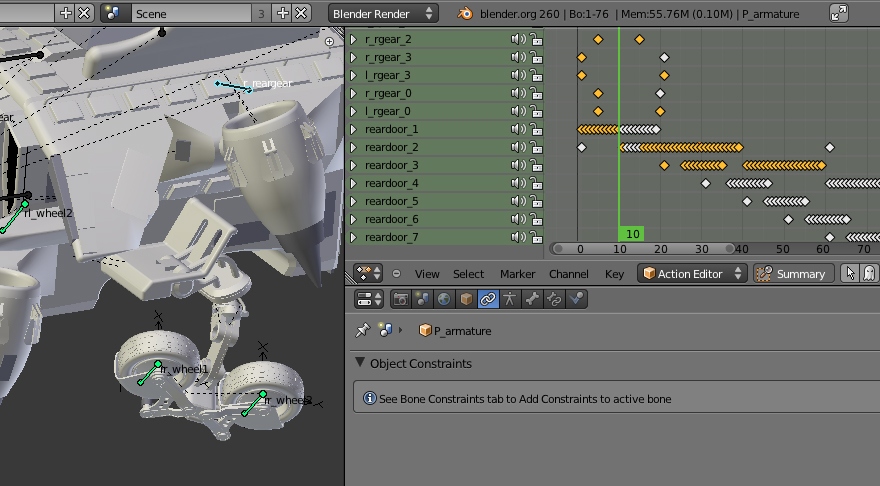Expand the reardoor_1 channel group

[x=354, y=129]
